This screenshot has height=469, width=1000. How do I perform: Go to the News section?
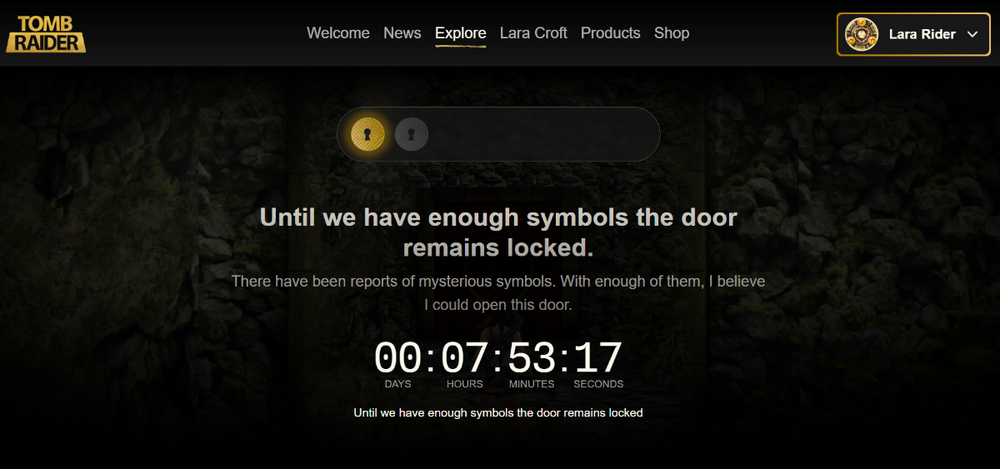402,33
